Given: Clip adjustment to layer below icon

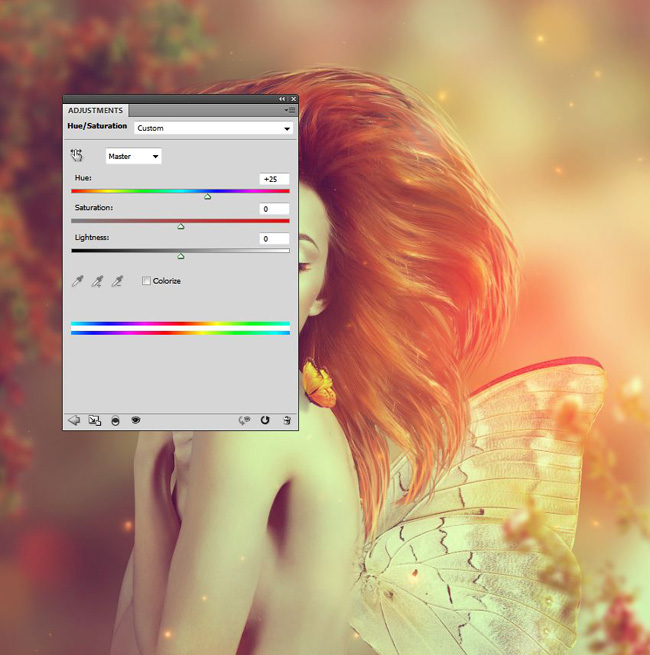Looking at the screenshot, I should coord(115,421).
